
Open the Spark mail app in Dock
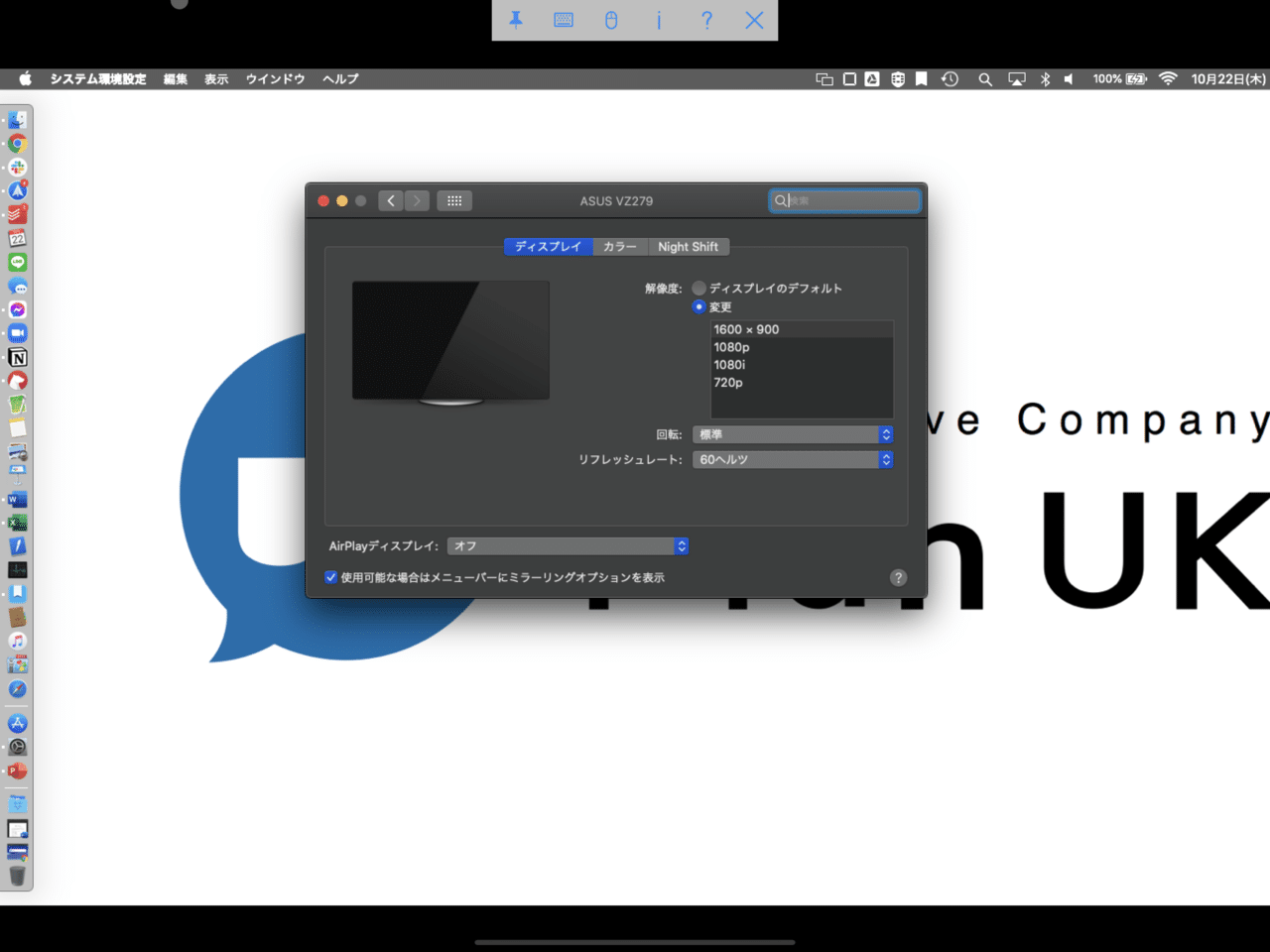coord(17,190)
